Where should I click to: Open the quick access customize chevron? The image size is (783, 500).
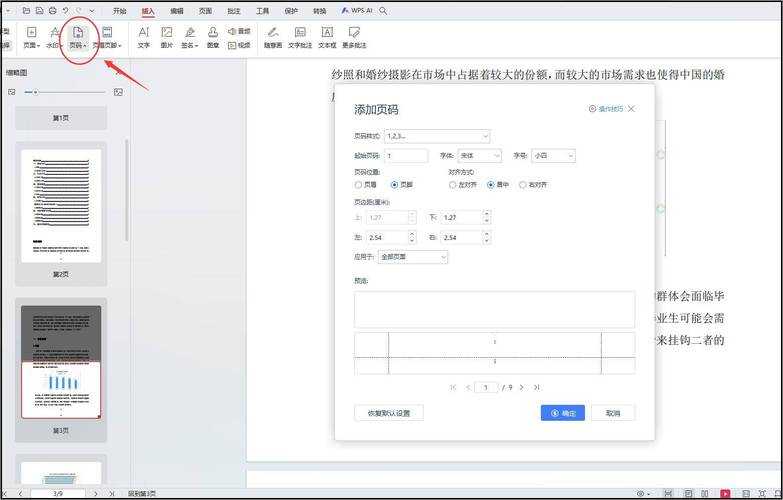tap(92, 10)
